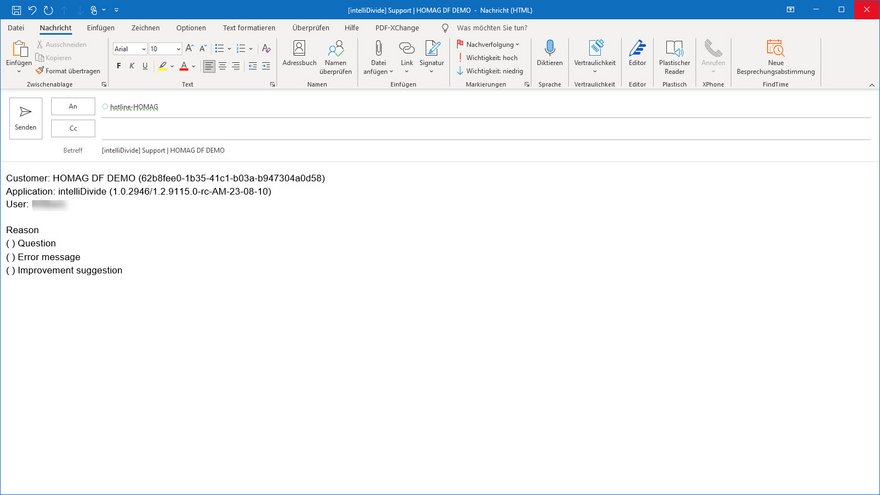Image resolution: width=880 pixels, height=495 pixels.
Task: Open the Datei tab
Action: pyautogui.click(x=16, y=28)
